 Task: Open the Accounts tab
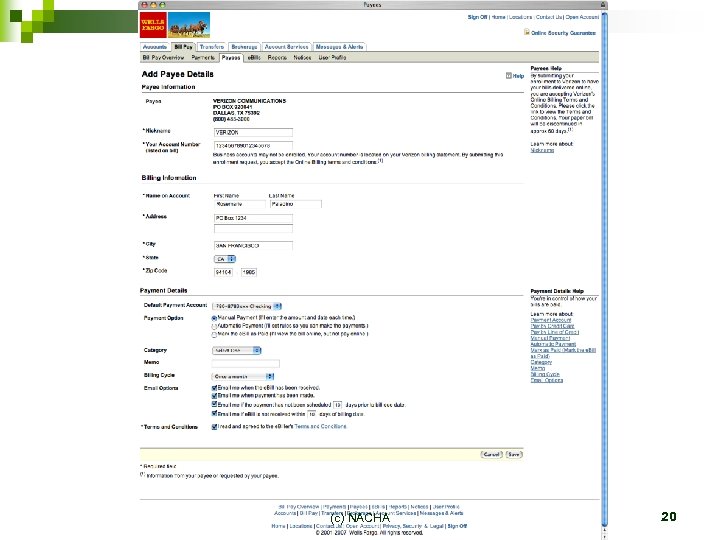coord(155,47)
